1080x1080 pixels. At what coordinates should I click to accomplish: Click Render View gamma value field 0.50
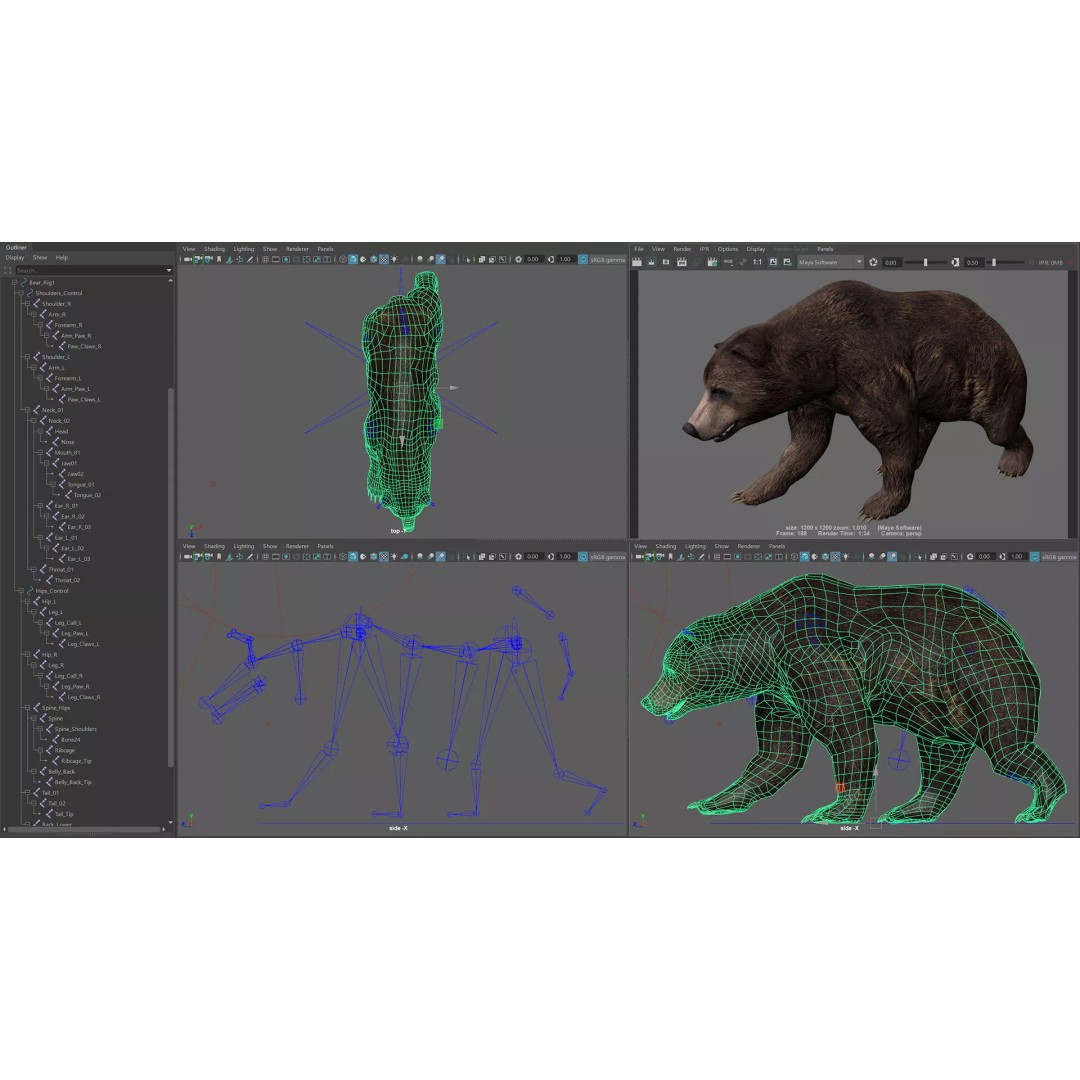pyautogui.click(x=973, y=262)
